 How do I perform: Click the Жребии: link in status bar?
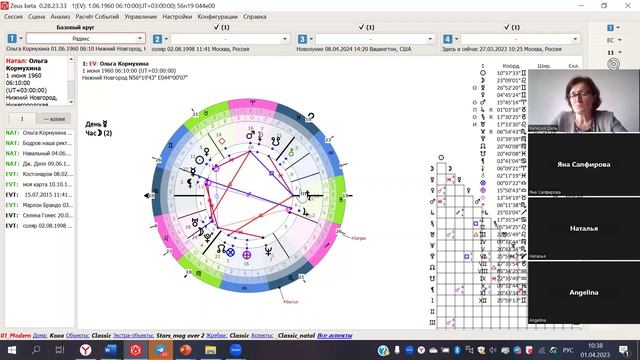[x=216, y=336]
